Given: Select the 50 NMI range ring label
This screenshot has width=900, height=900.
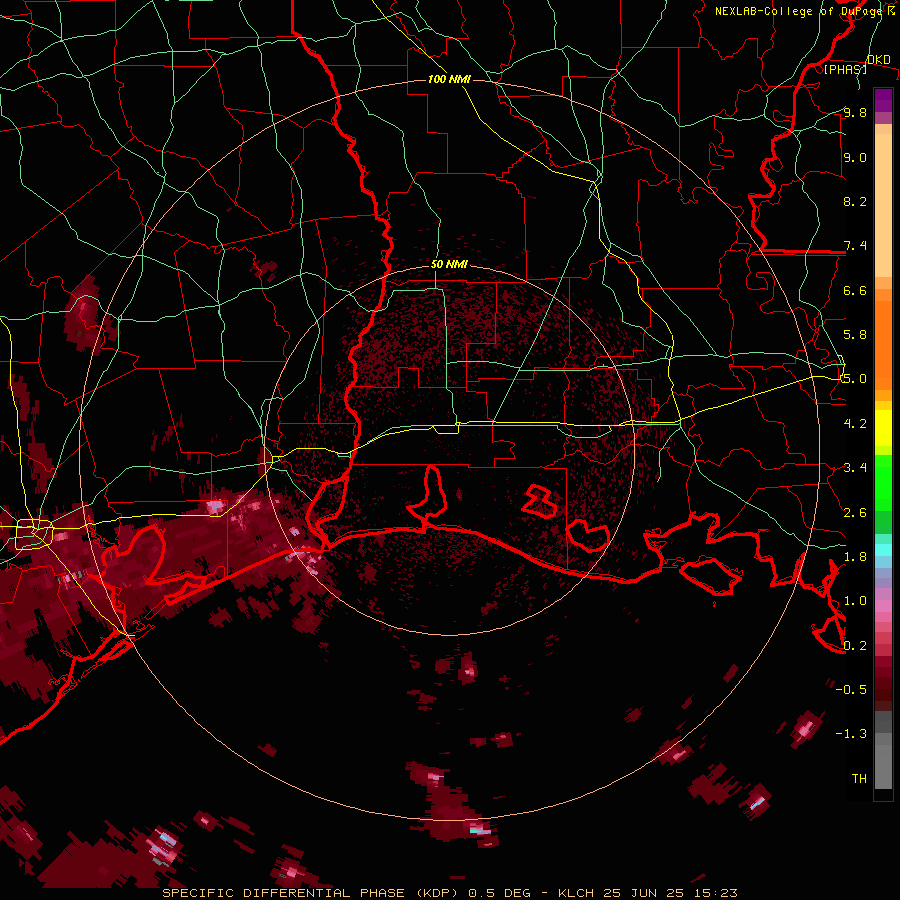Looking at the screenshot, I should (449, 264).
